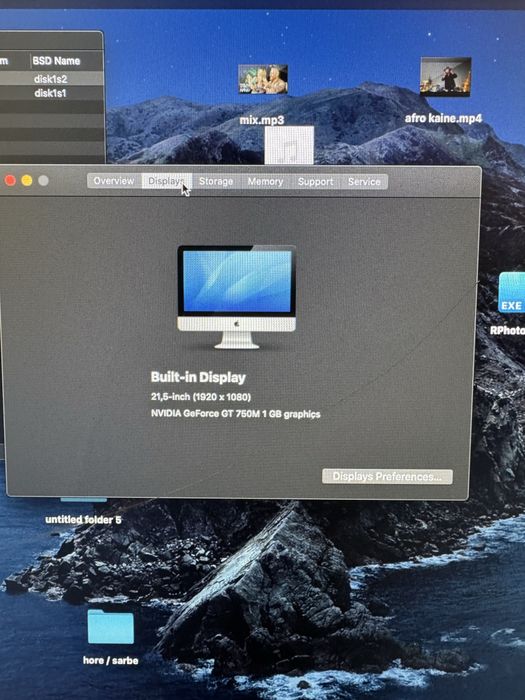This screenshot has height=700, width=525.
Task: Open the Support tab
Action: (316, 182)
